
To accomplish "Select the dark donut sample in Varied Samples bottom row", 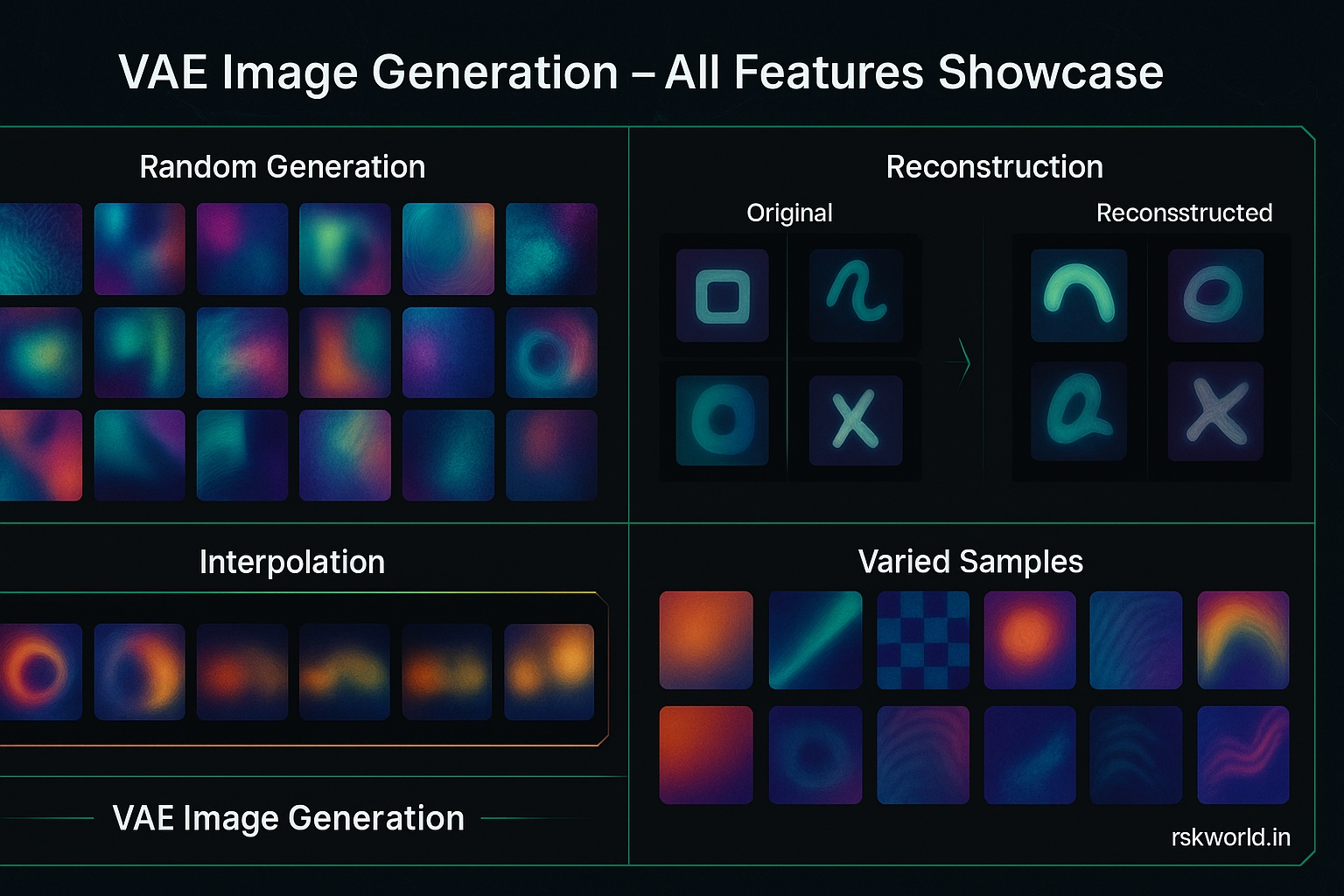I will point(815,753).
